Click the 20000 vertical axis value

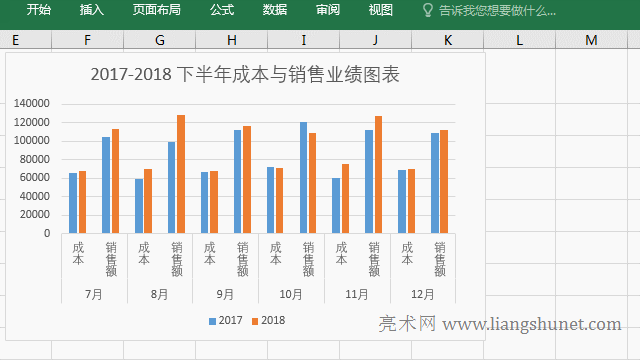point(35,215)
